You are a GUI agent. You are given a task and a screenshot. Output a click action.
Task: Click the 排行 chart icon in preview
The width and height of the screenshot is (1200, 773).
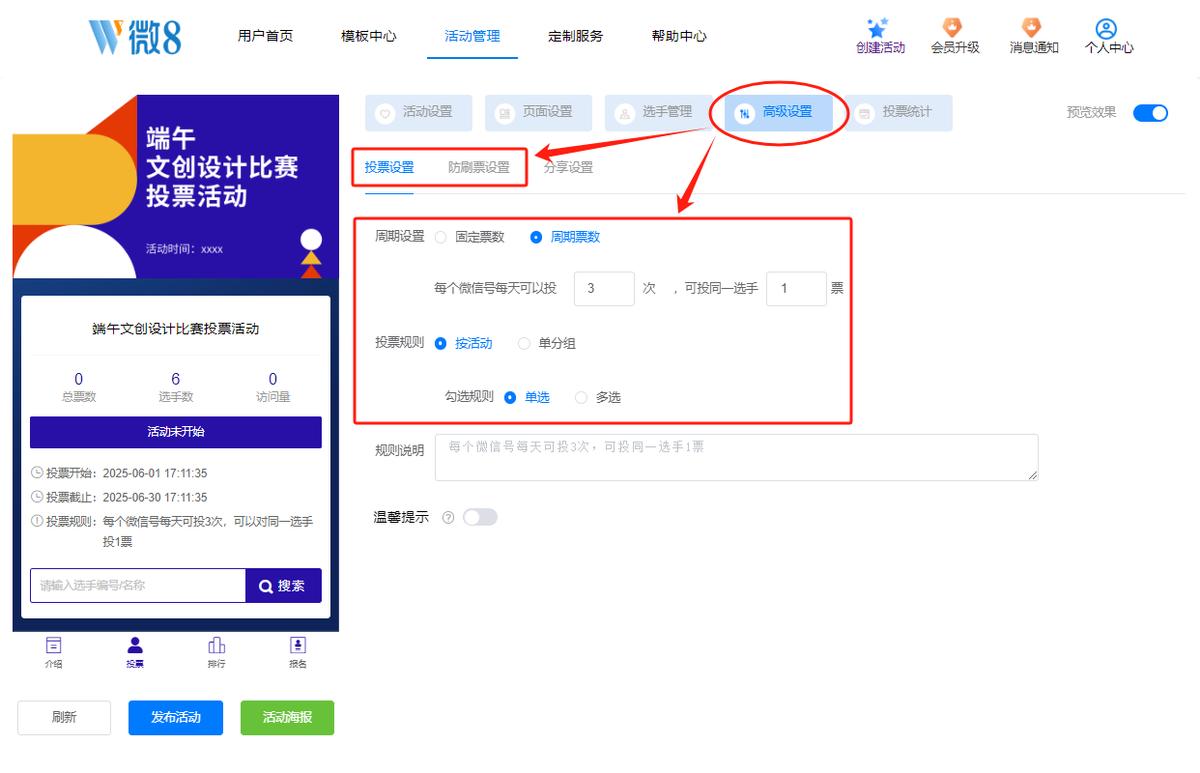[216, 645]
